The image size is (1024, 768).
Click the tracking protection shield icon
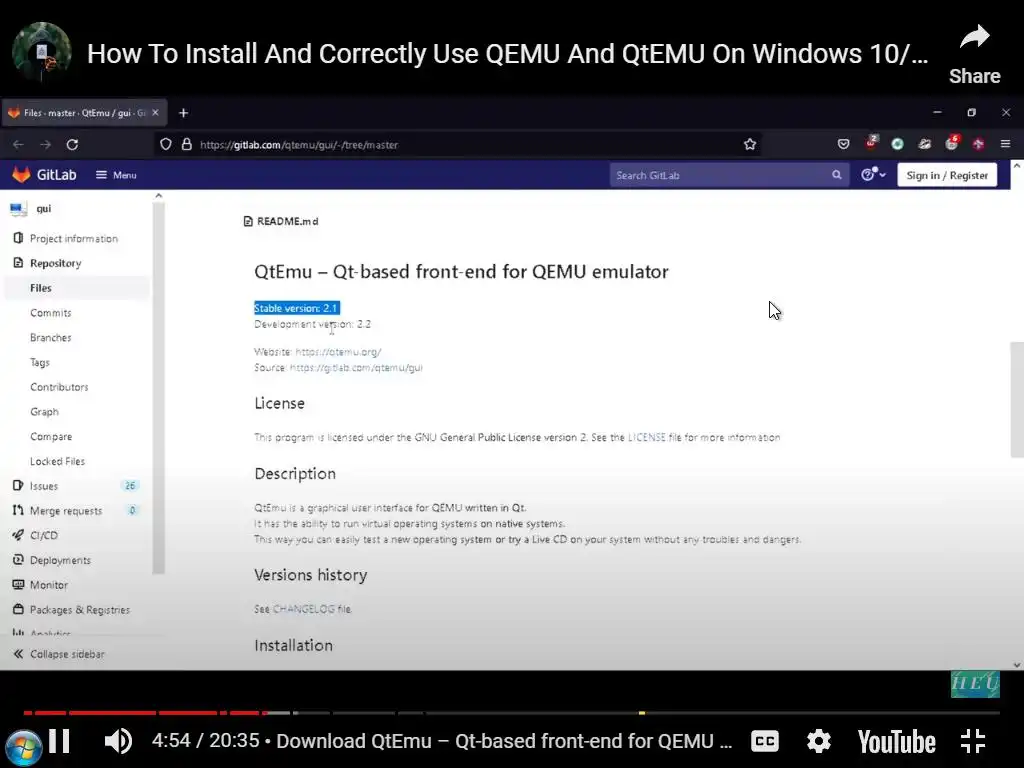click(x=166, y=144)
